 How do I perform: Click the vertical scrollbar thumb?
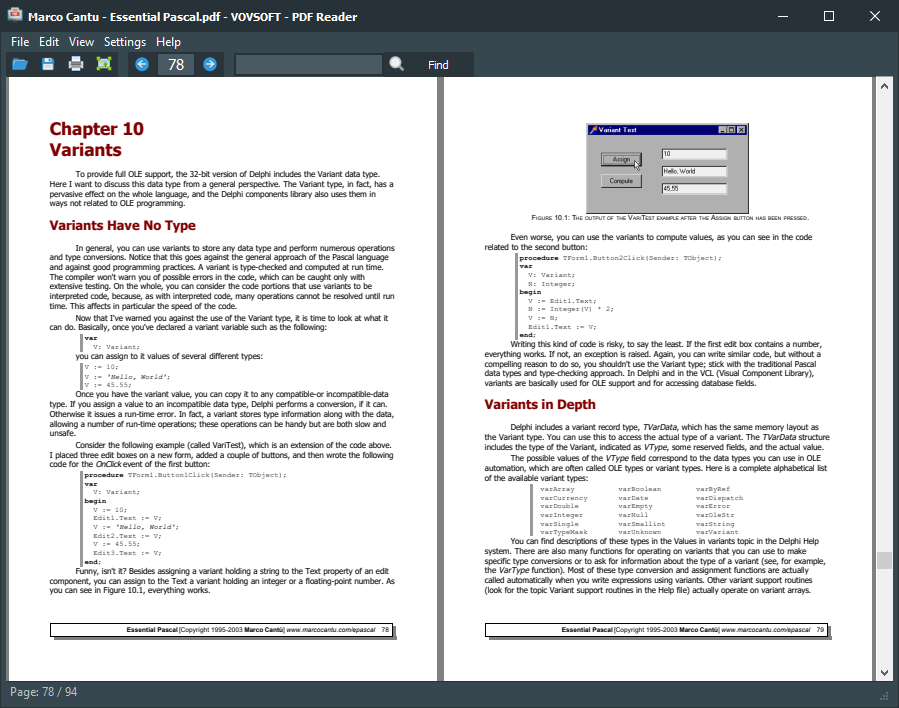coord(884,560)
